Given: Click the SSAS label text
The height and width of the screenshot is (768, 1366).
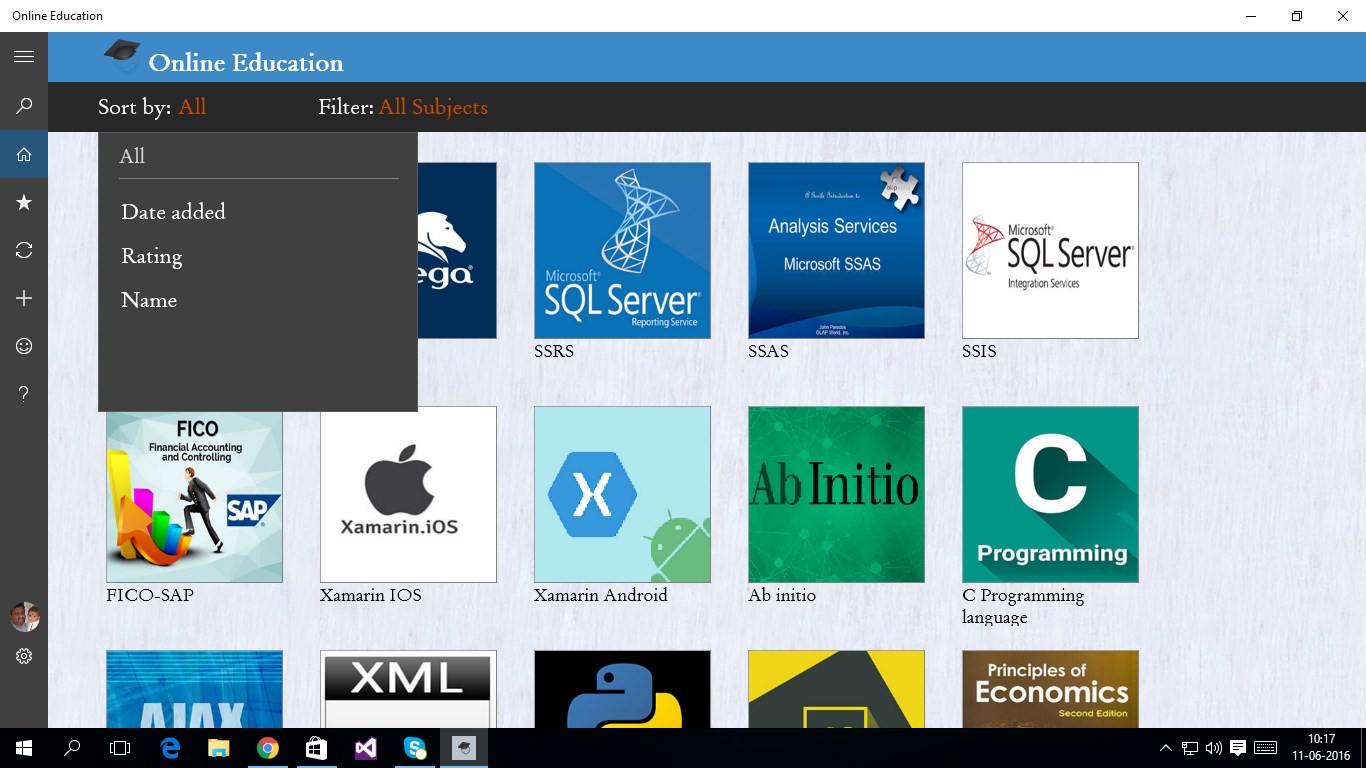Looking at the screenshot, I should coord(768,351).
